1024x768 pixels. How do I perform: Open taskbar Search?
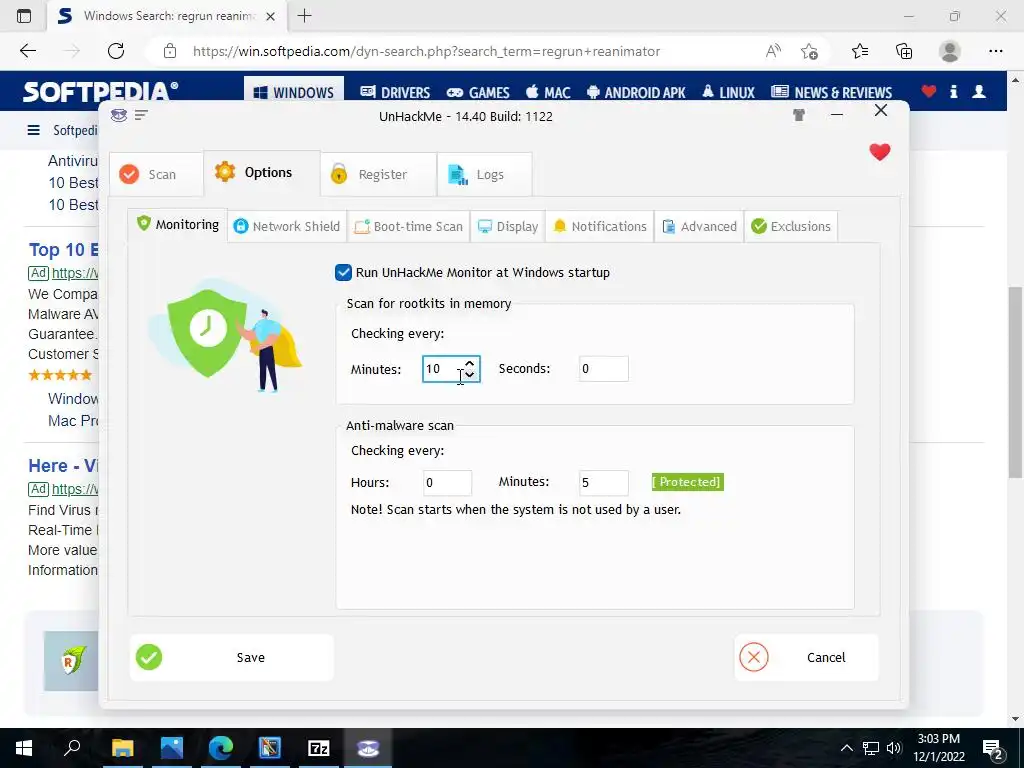pyautogui.click(x=72, y=748)
